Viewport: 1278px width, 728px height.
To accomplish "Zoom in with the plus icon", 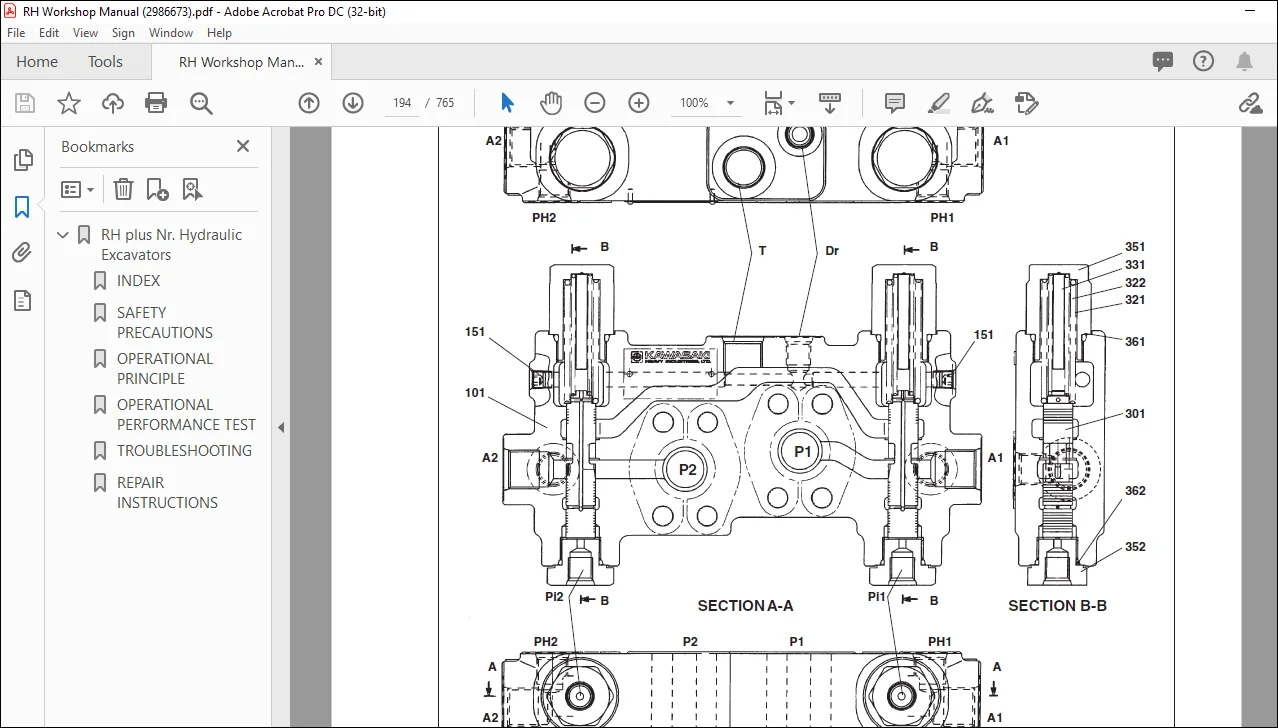I will tap(639, 103).
